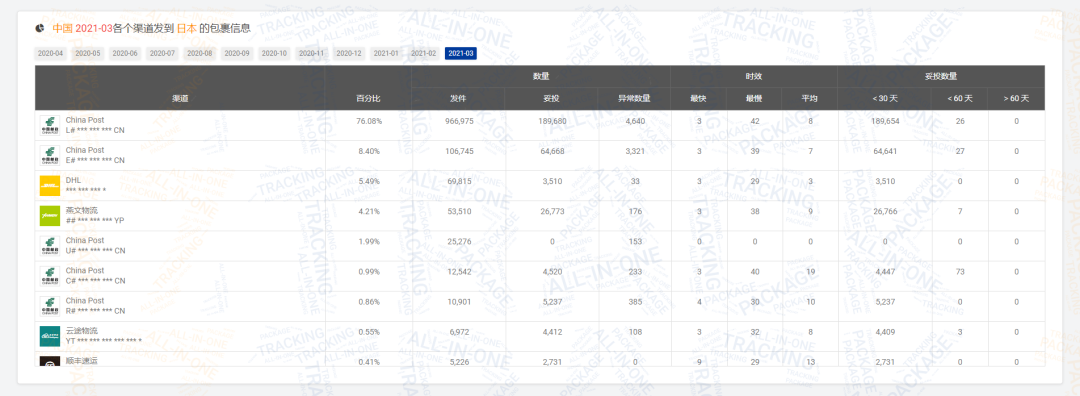Click the China Post E# row logo
Screen dimensions: 1080x396
coord(50,156)
